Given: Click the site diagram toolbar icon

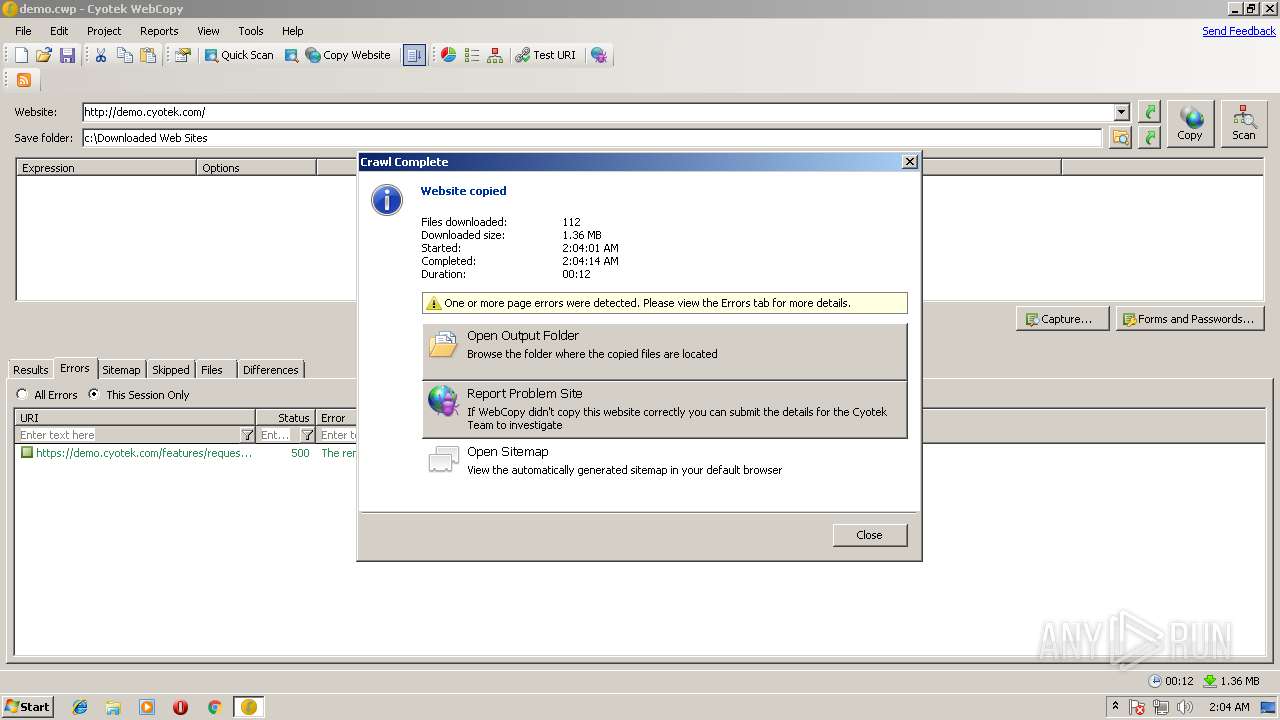Looking at the screenshot, I should pos(495,55).
